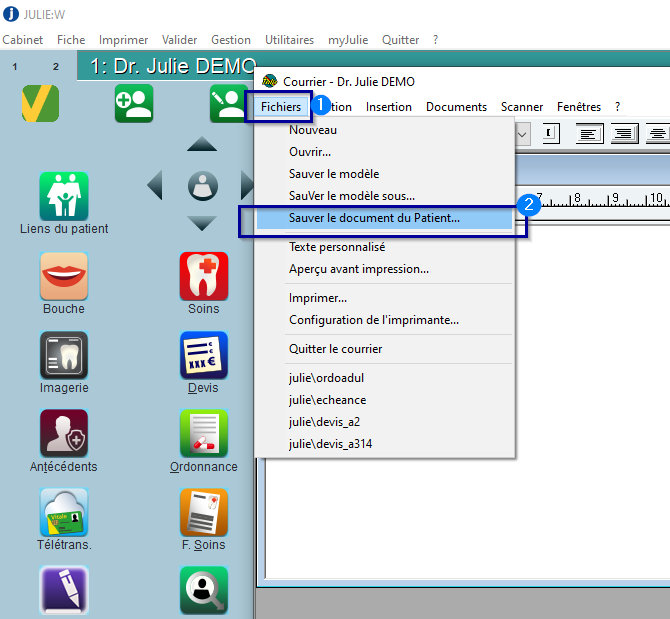Switch to practitioner tab 2
This screenshot has width=670, height=619.
56,67
